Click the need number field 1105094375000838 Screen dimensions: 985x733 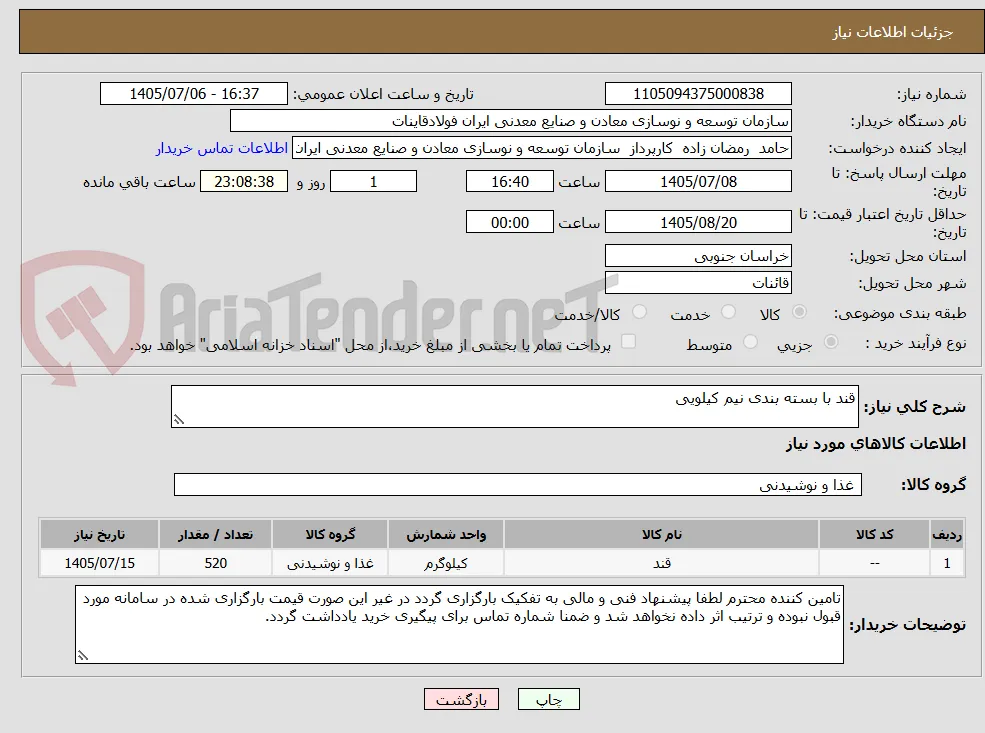click(x=698, y=94)
